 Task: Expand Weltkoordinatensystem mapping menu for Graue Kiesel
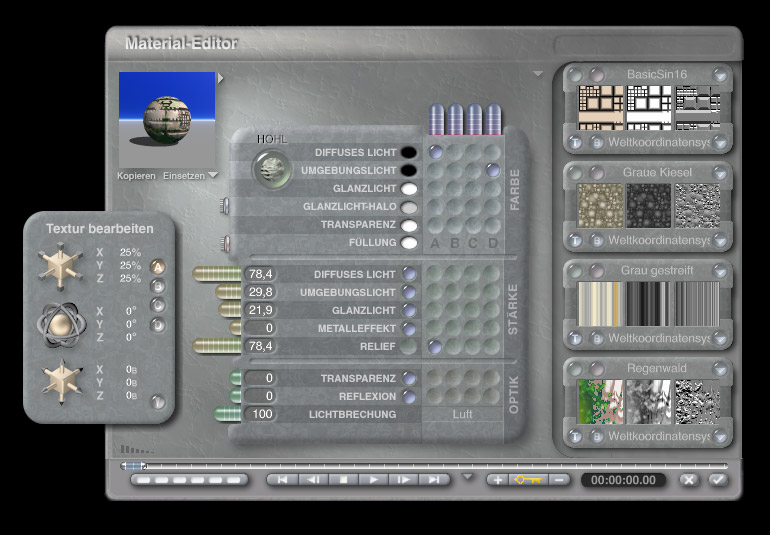[x=719, y=241]
